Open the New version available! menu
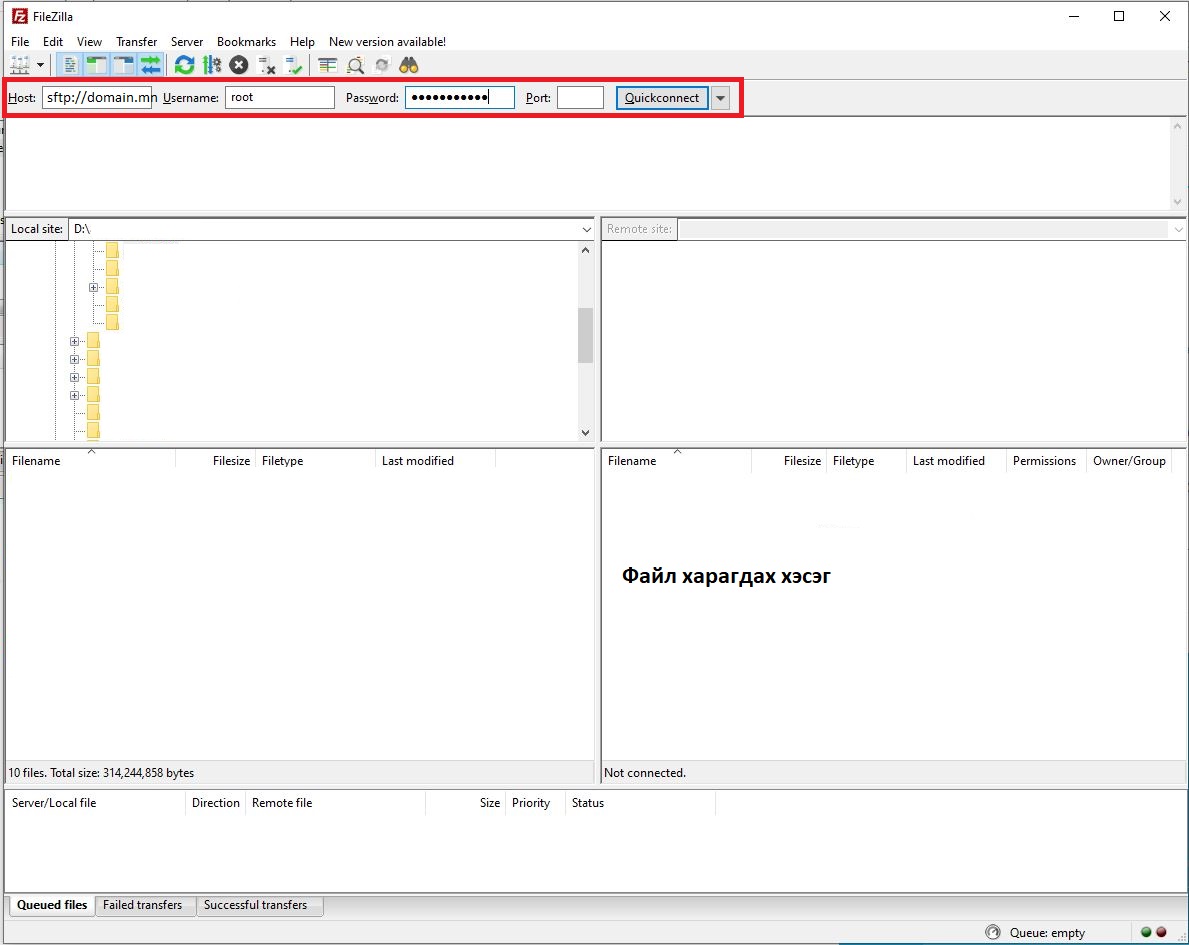 click(x=387, y=42)
